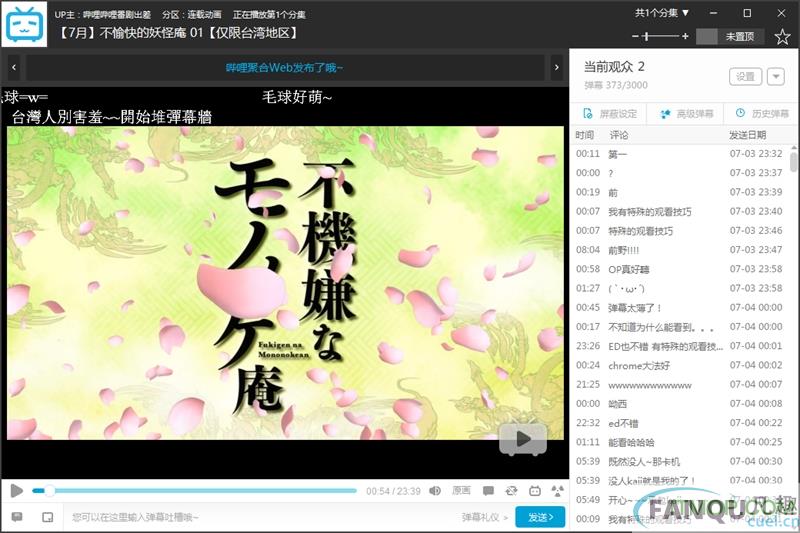Click the video progress bar
This screenshot has width=800, height=533.
194,491
